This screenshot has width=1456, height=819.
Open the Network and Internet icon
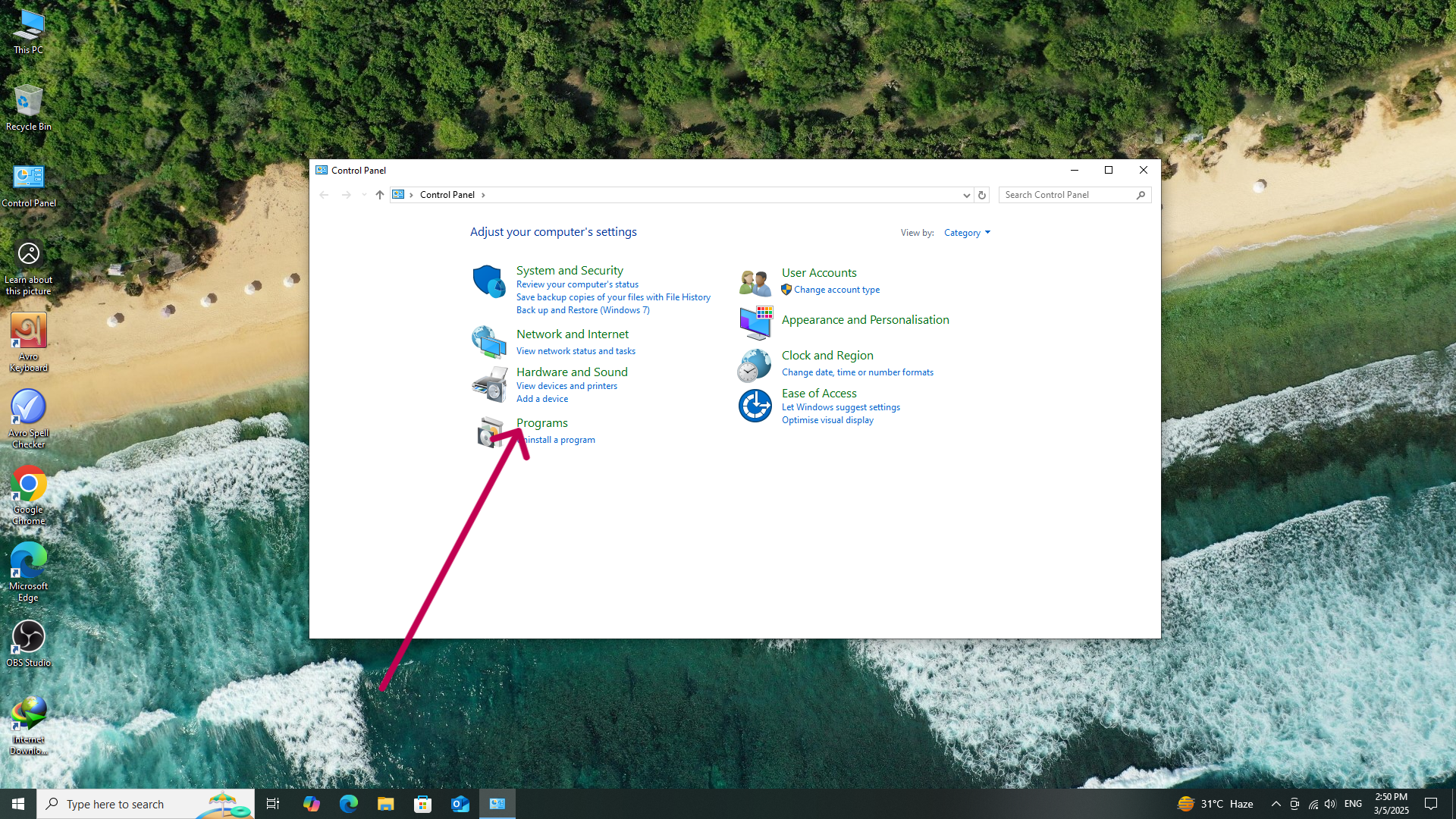point(488,342)
